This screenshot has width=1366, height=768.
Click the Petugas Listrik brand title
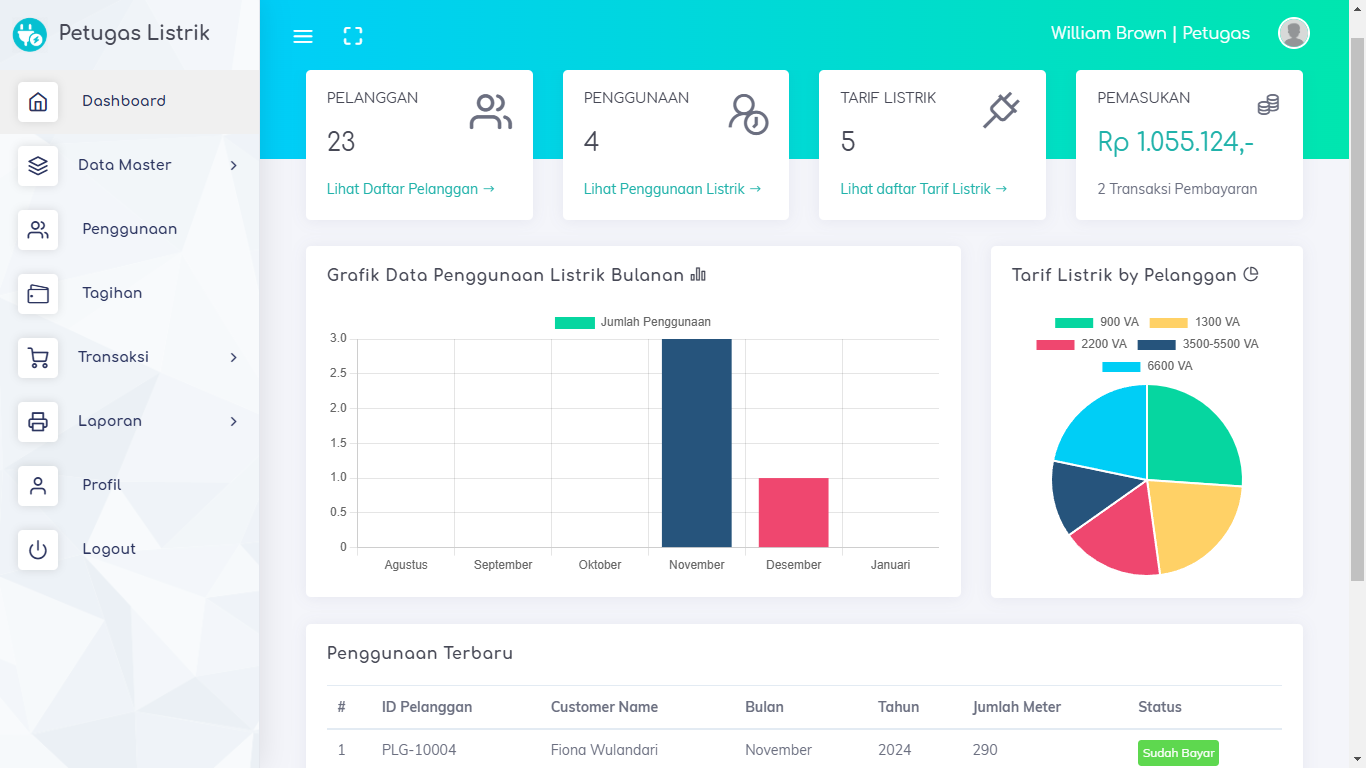pyautogui.click(x=134, y=33)
